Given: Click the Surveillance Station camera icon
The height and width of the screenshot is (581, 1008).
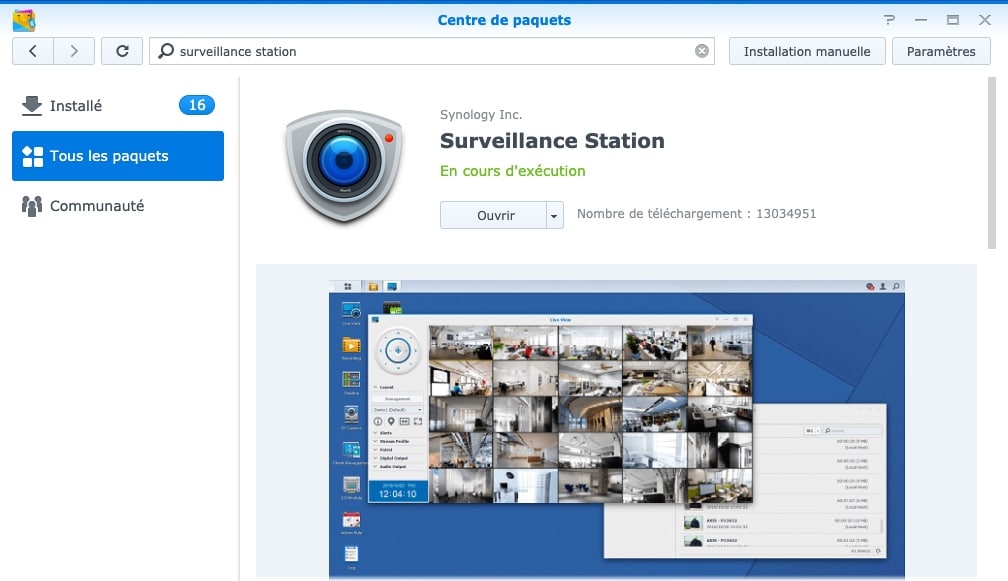Looking at the screenshot, I should [344, 166].
